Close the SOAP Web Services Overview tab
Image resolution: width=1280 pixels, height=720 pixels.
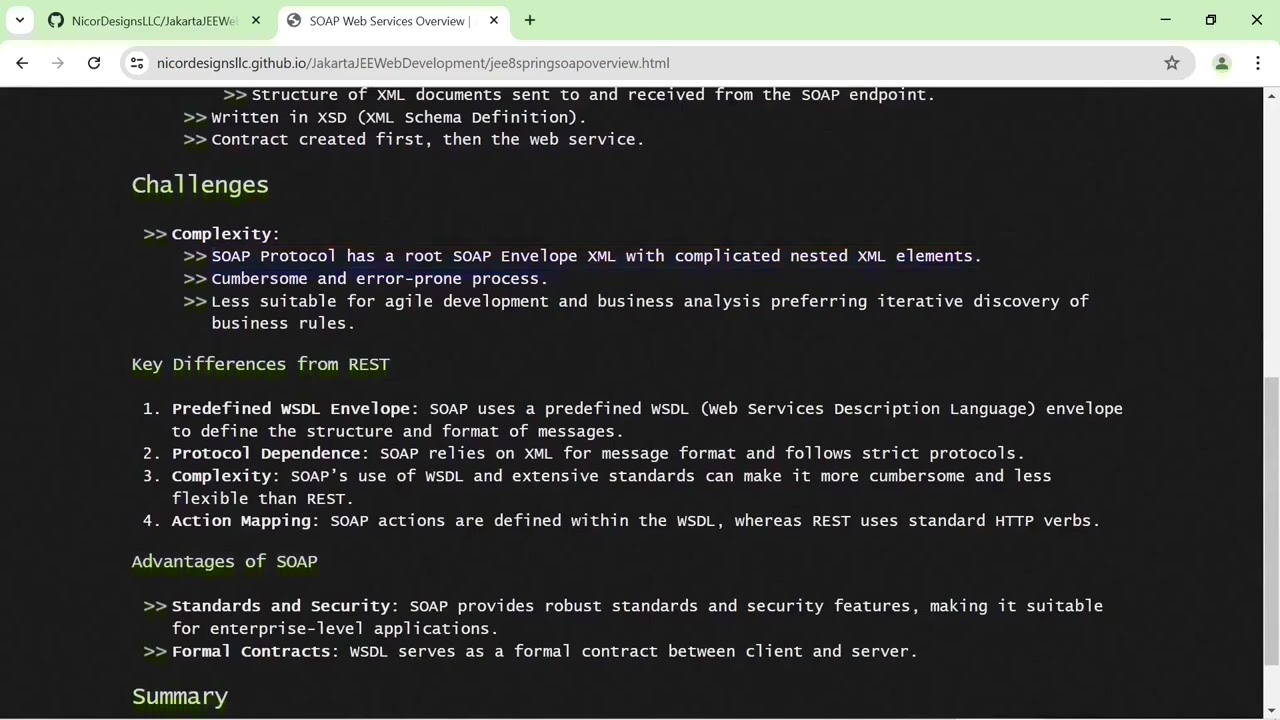tap(494, 20)
